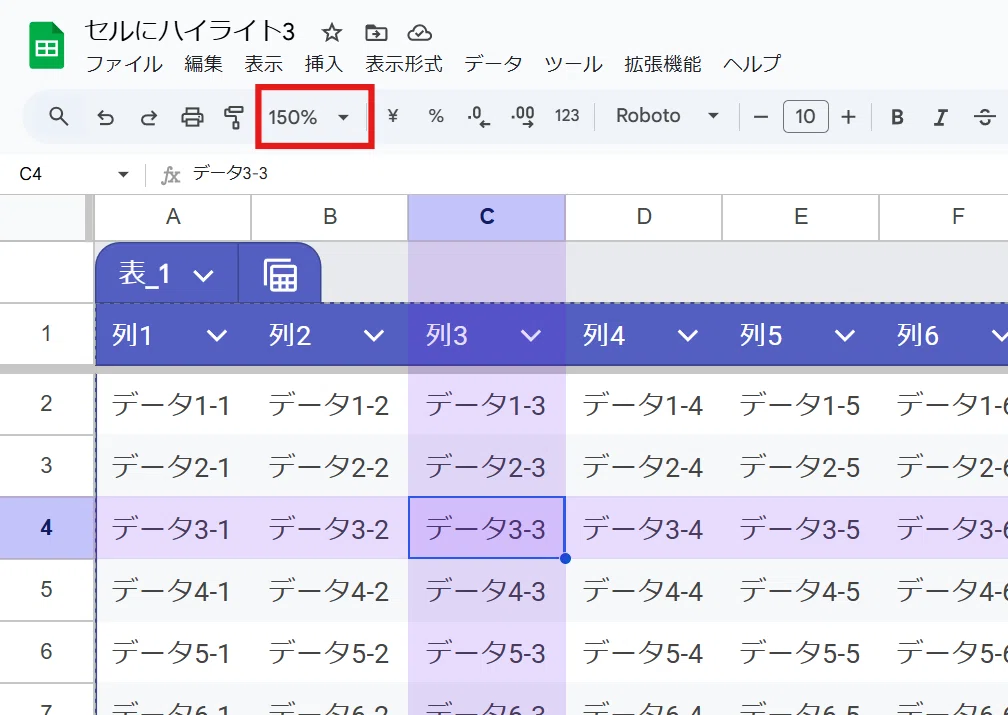Check cloud save status icon
The image size is (1008, 715).
[419, 32]
